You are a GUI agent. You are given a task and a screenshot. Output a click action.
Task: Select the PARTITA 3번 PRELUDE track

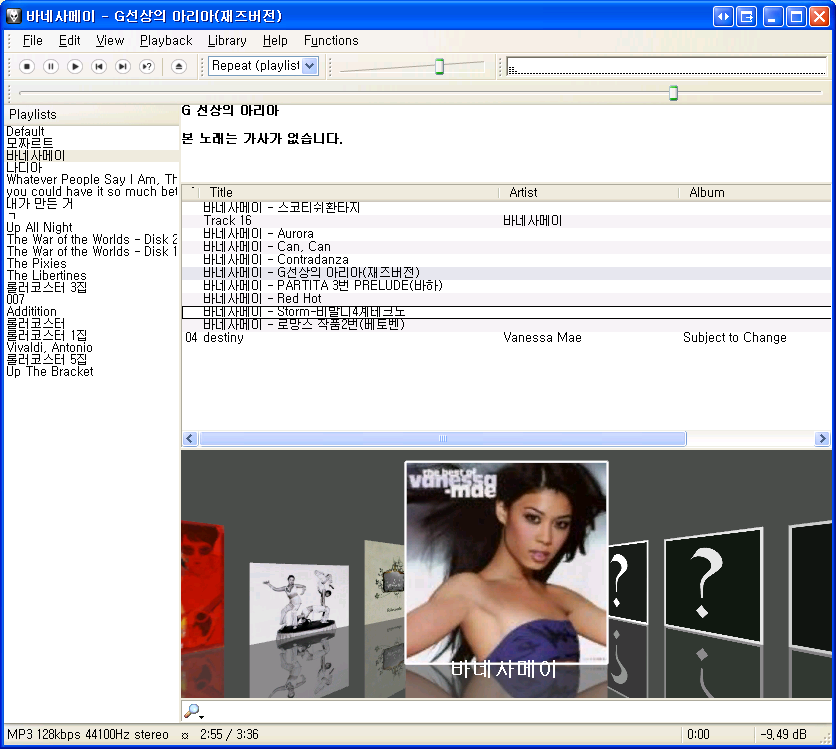click(x=506, y=286)
